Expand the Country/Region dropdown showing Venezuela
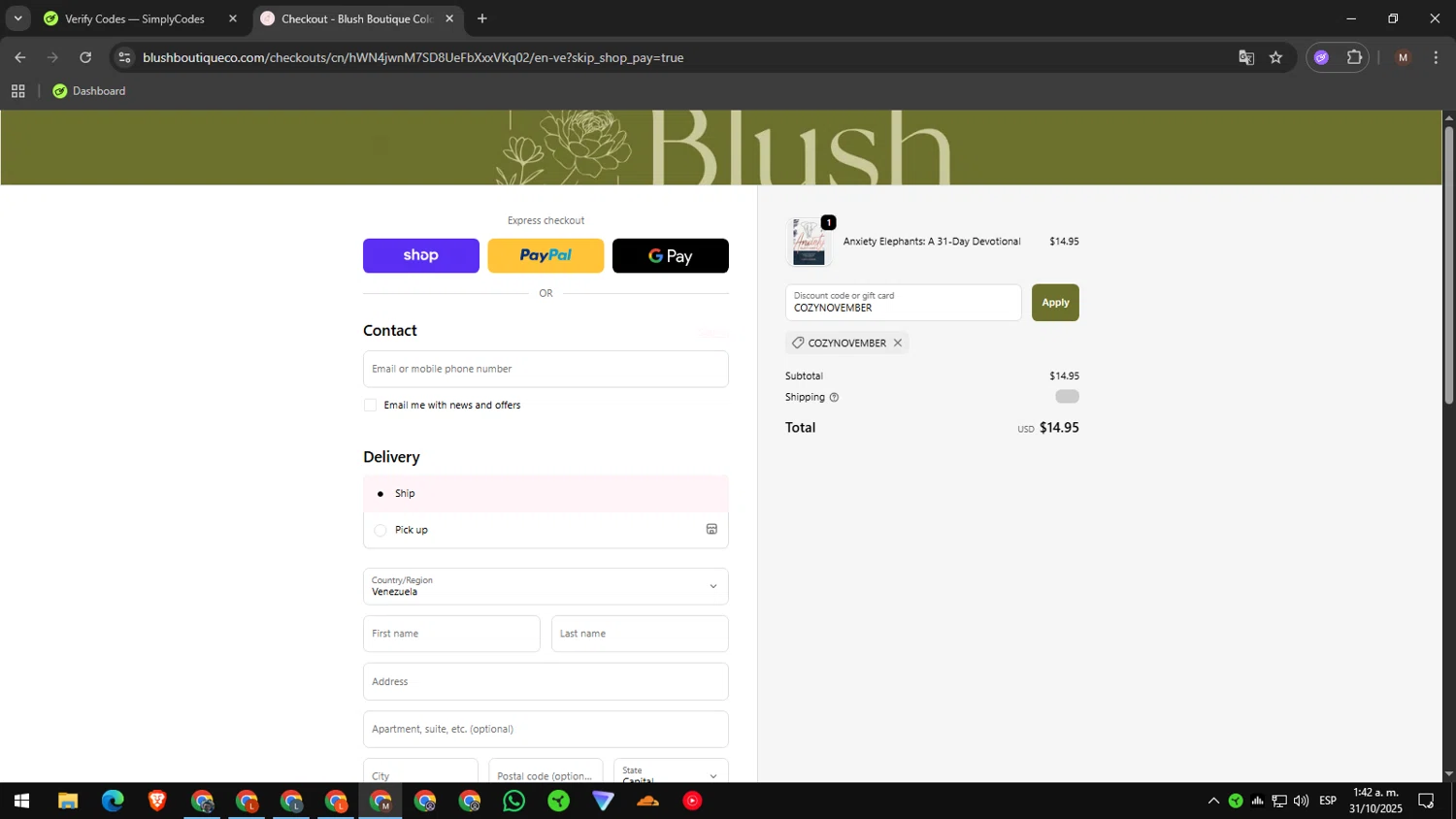The width and height of the screenshot is (1456, 819). [546, 586]
